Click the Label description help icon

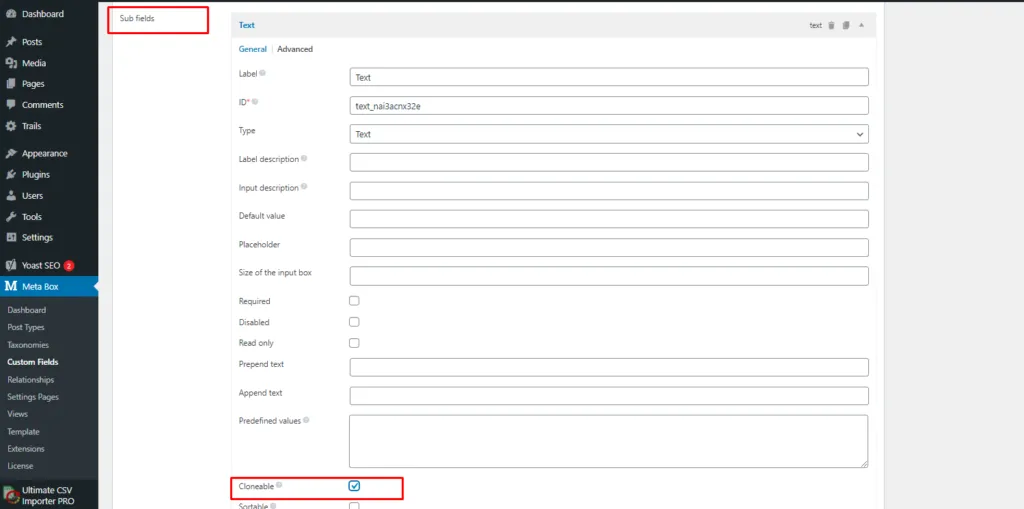304,158
